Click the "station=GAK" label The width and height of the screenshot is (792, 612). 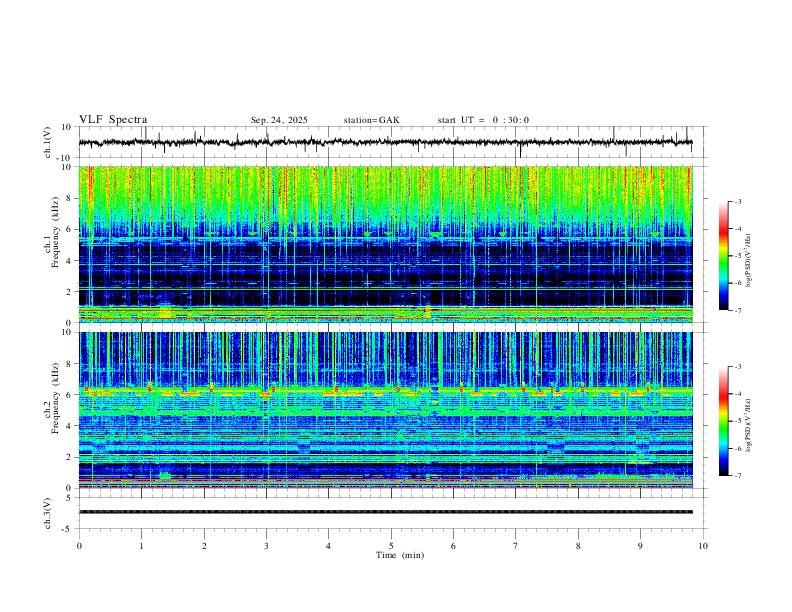click(x=371, y=120)
